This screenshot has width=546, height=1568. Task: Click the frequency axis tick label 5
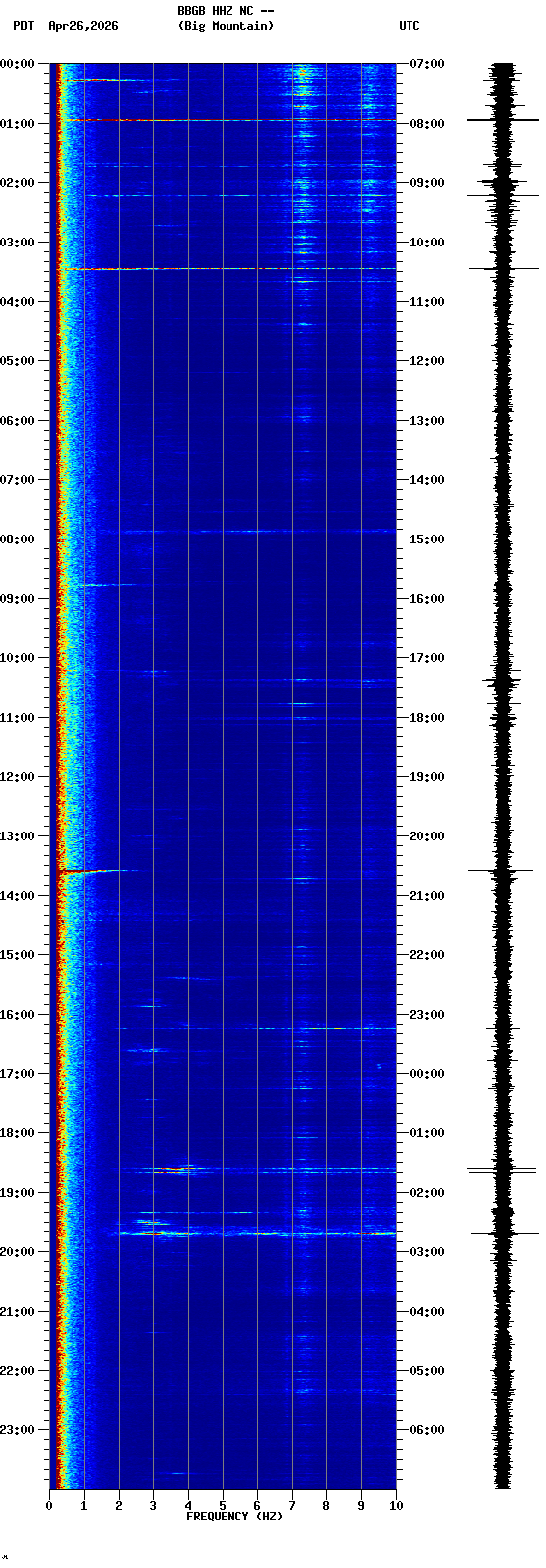(x=223, y=1506)
